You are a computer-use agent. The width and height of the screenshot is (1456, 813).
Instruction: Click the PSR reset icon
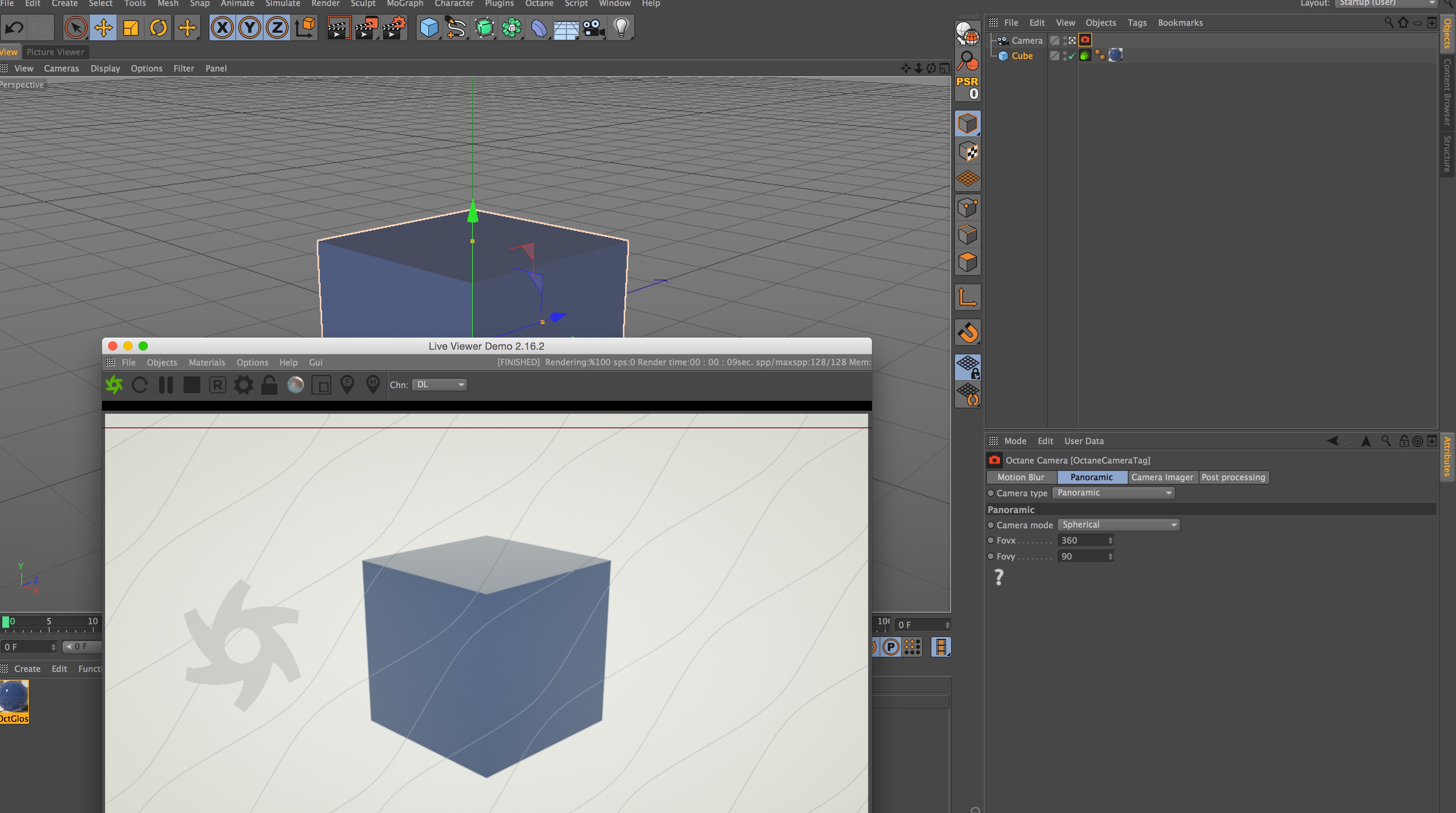click(x=967, y=88)
